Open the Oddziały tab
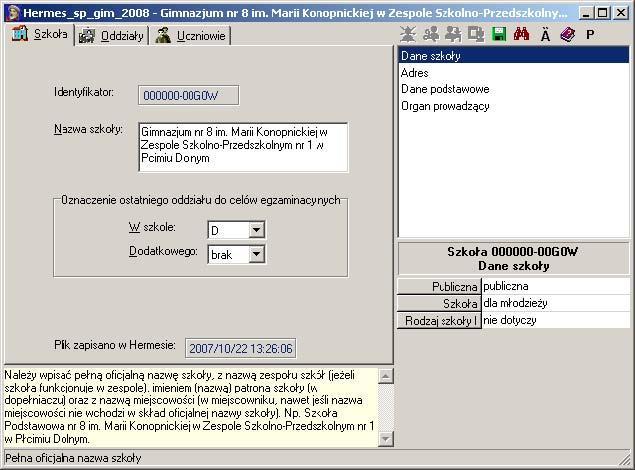635x470 pixels. [111, 36]
